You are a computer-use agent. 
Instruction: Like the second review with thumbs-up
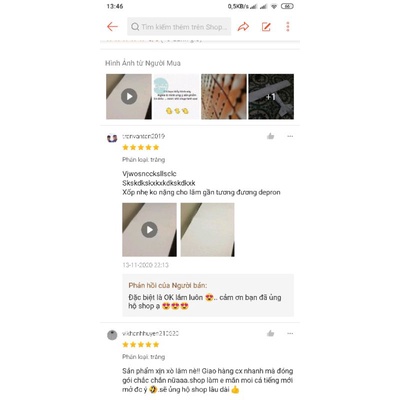270,333
